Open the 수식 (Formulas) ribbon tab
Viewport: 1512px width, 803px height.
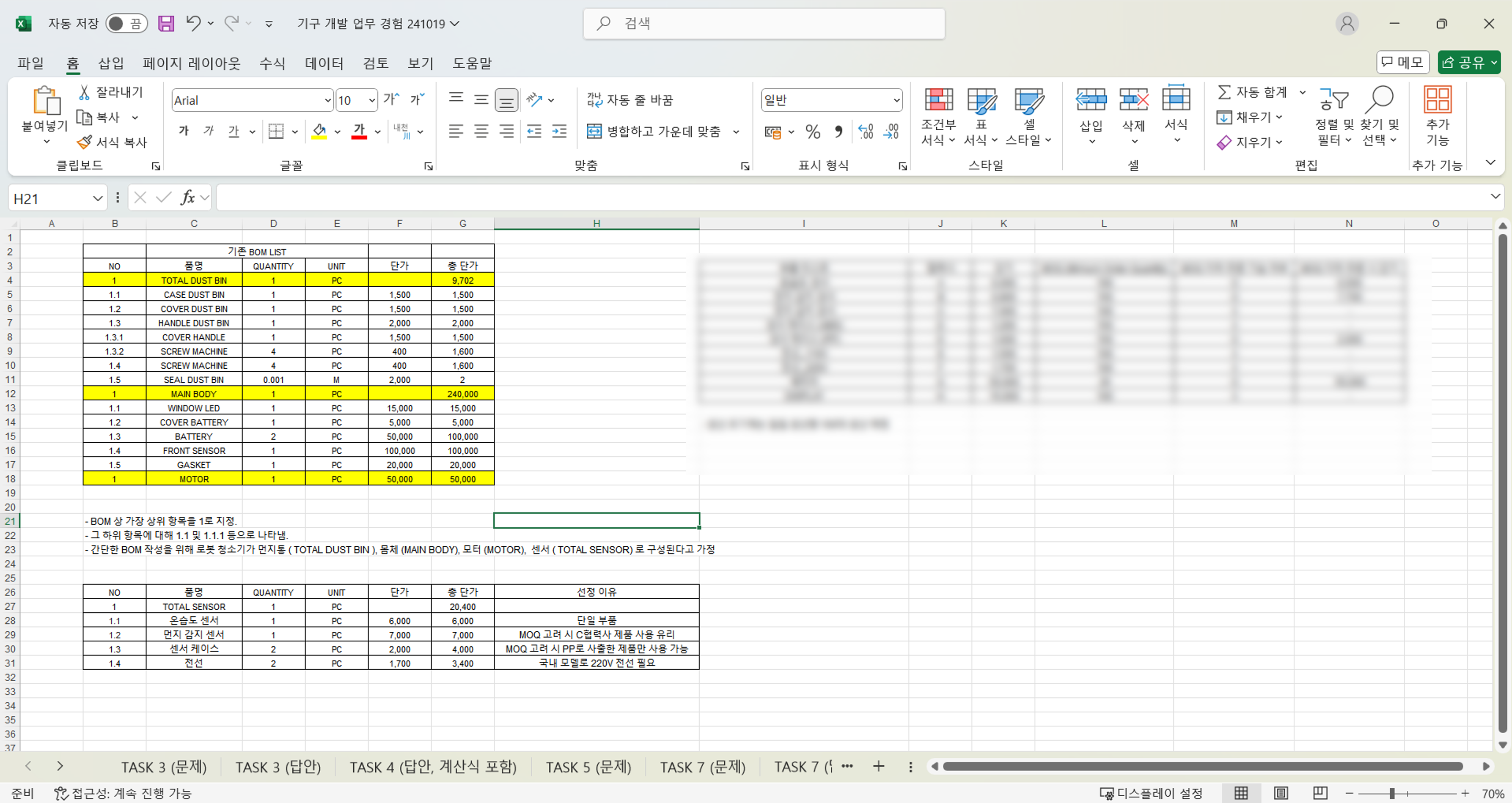coord(272,63)
